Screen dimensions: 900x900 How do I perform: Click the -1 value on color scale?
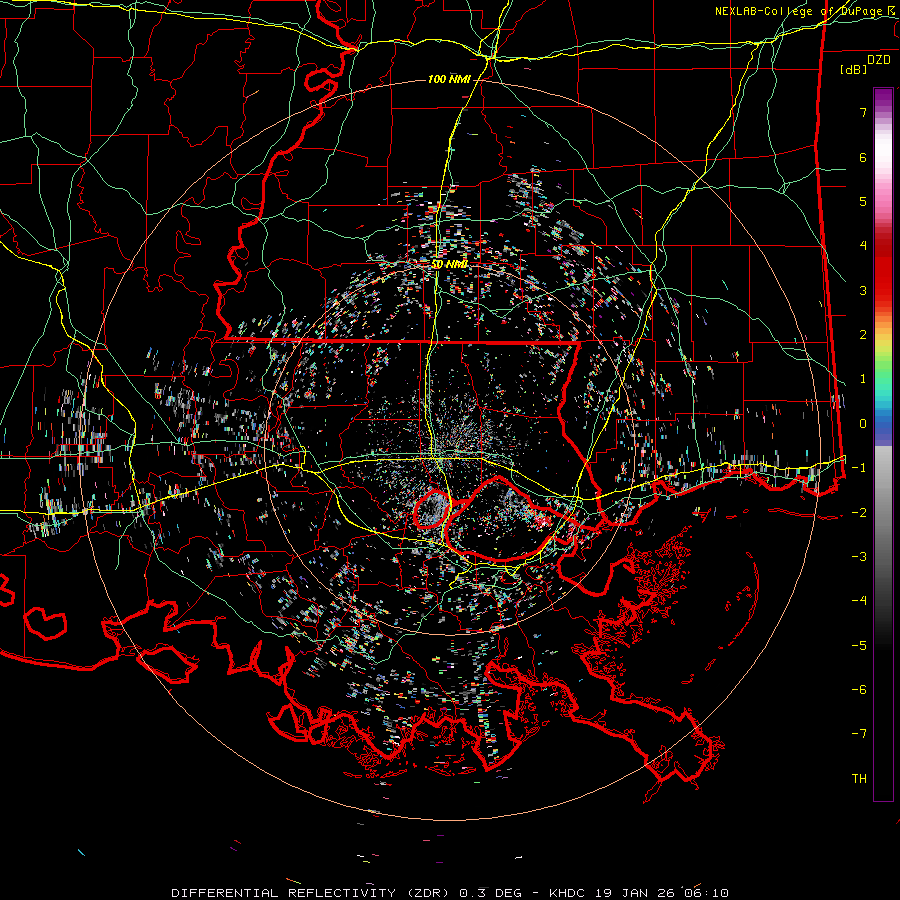pos(859,468)
